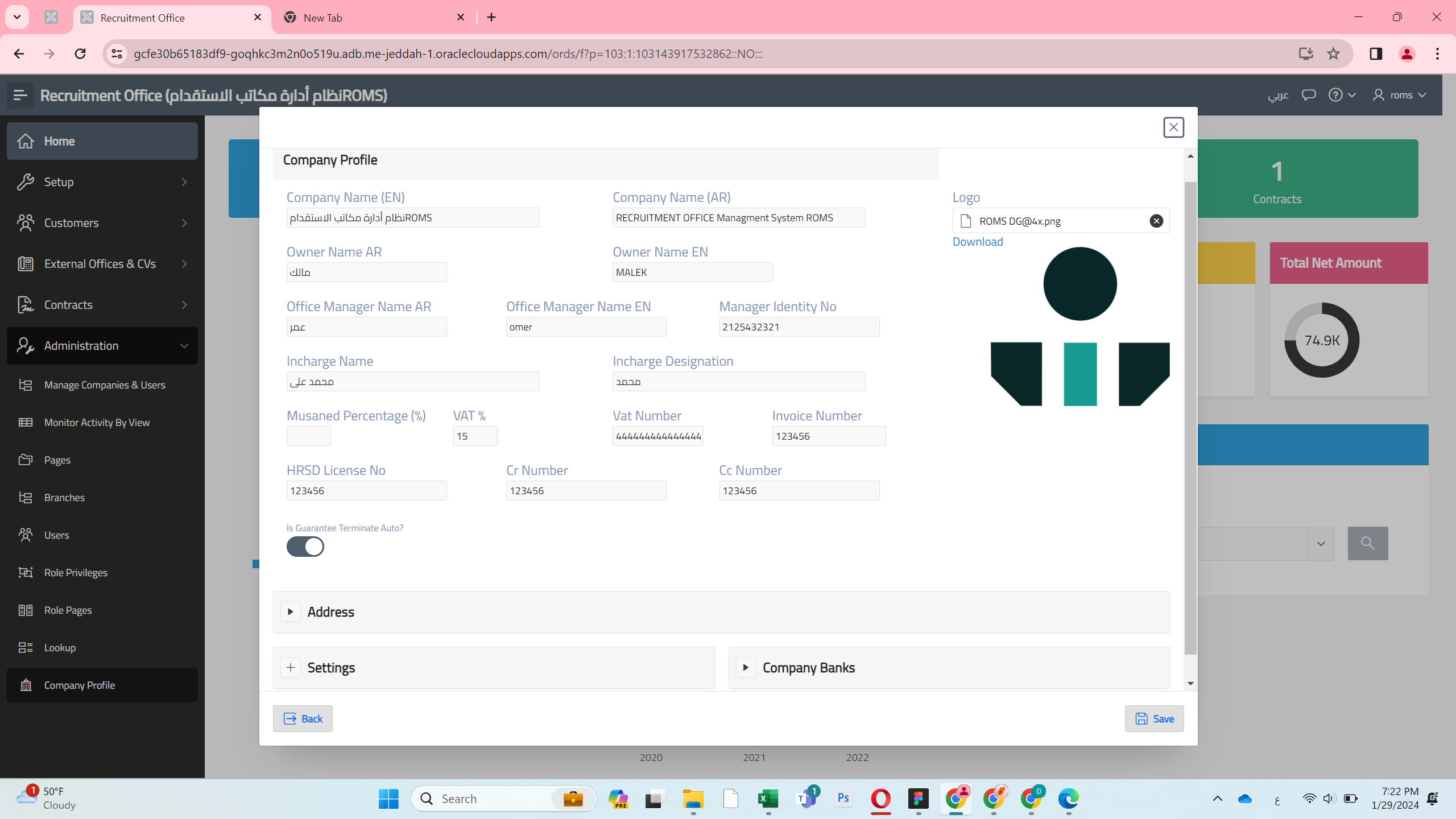Remove the ROMS DG@4x.png logo file
Screen dimensions: 1456x819
coord(1156,221)
